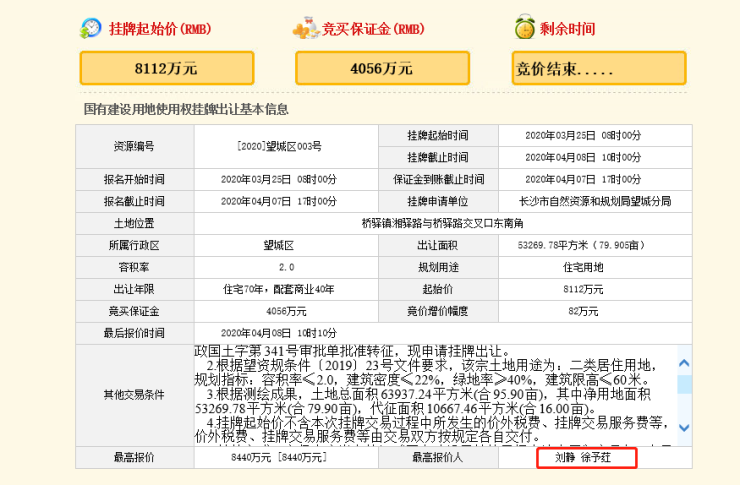Click the 报名截止时间 label

click(135, 201)
